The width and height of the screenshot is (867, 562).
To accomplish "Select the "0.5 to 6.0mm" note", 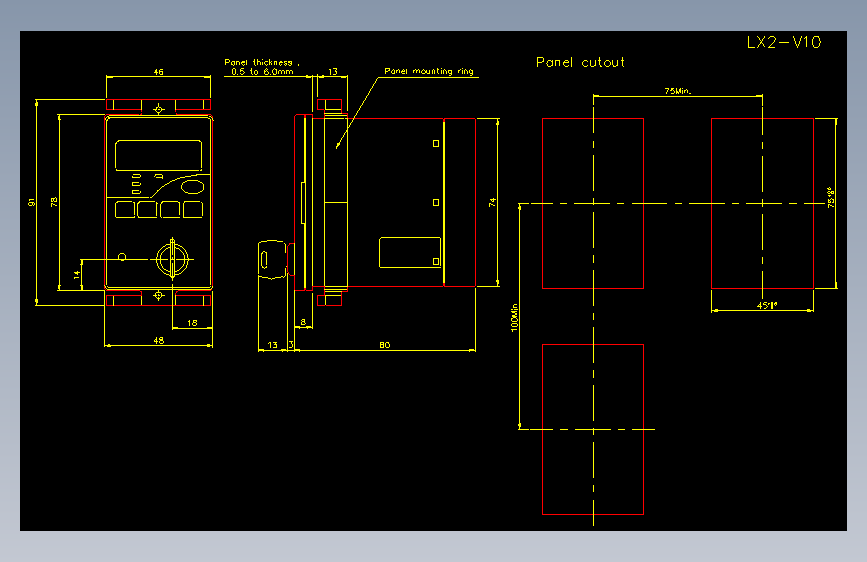I will point(262,71).
